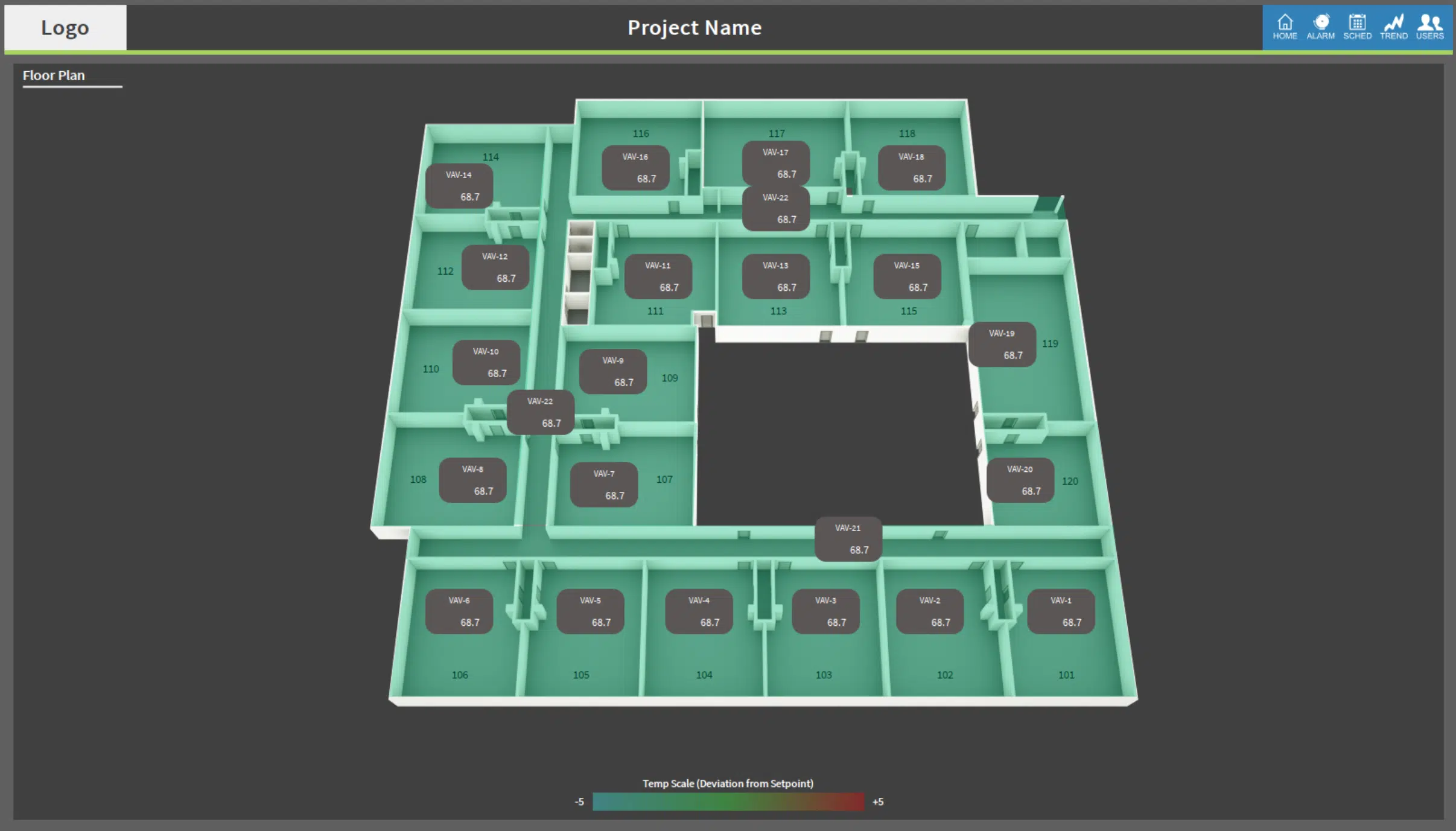Select the Floor Plan heading

click(x=54, y=75)
